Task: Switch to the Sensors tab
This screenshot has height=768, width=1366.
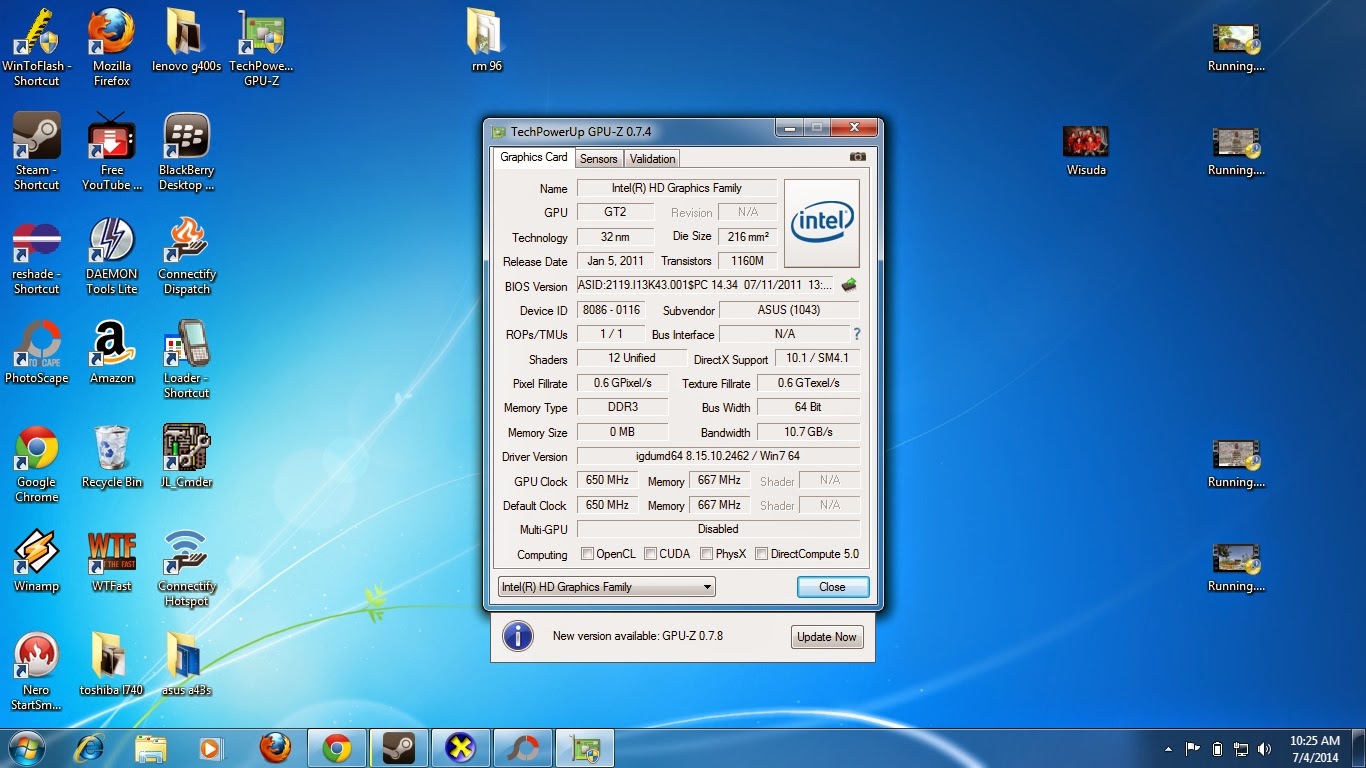Action: point(599,158)
